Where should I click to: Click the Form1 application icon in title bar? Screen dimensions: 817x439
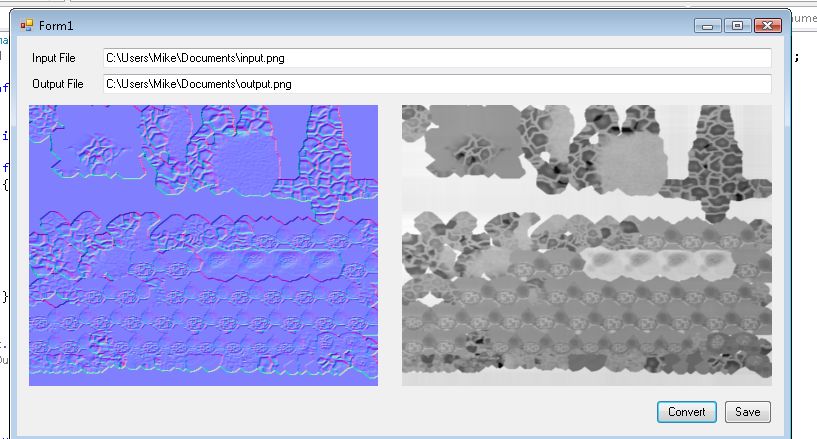tap(27, 24)
